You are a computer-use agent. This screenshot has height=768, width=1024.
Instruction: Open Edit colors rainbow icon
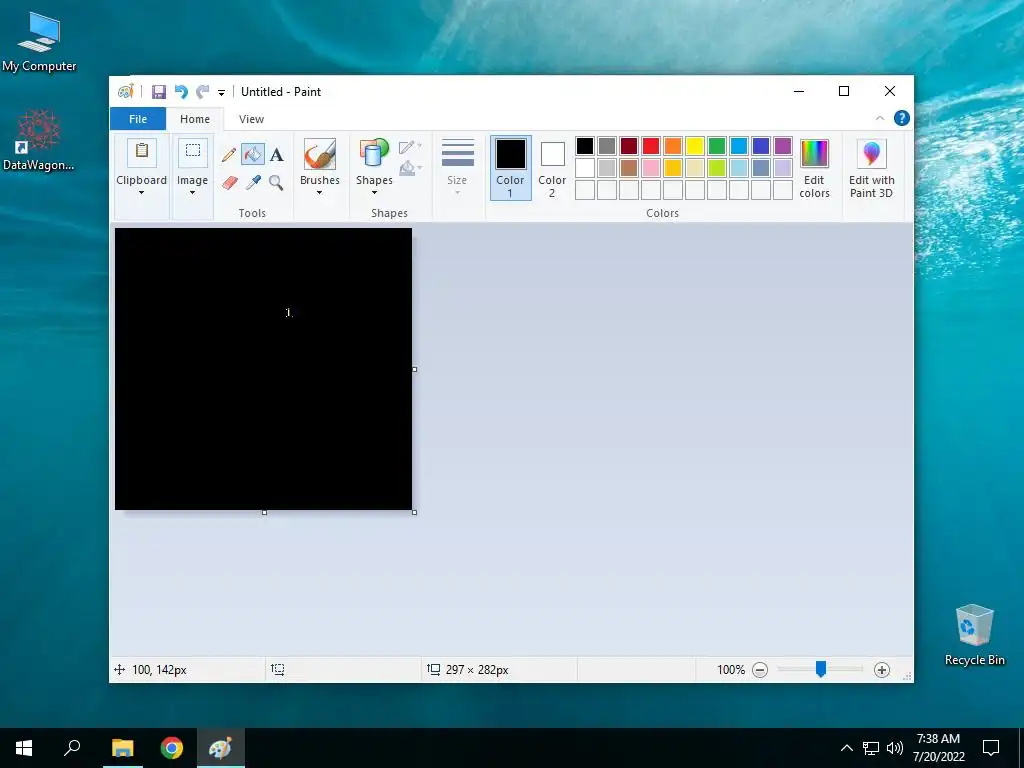[814, 154]
